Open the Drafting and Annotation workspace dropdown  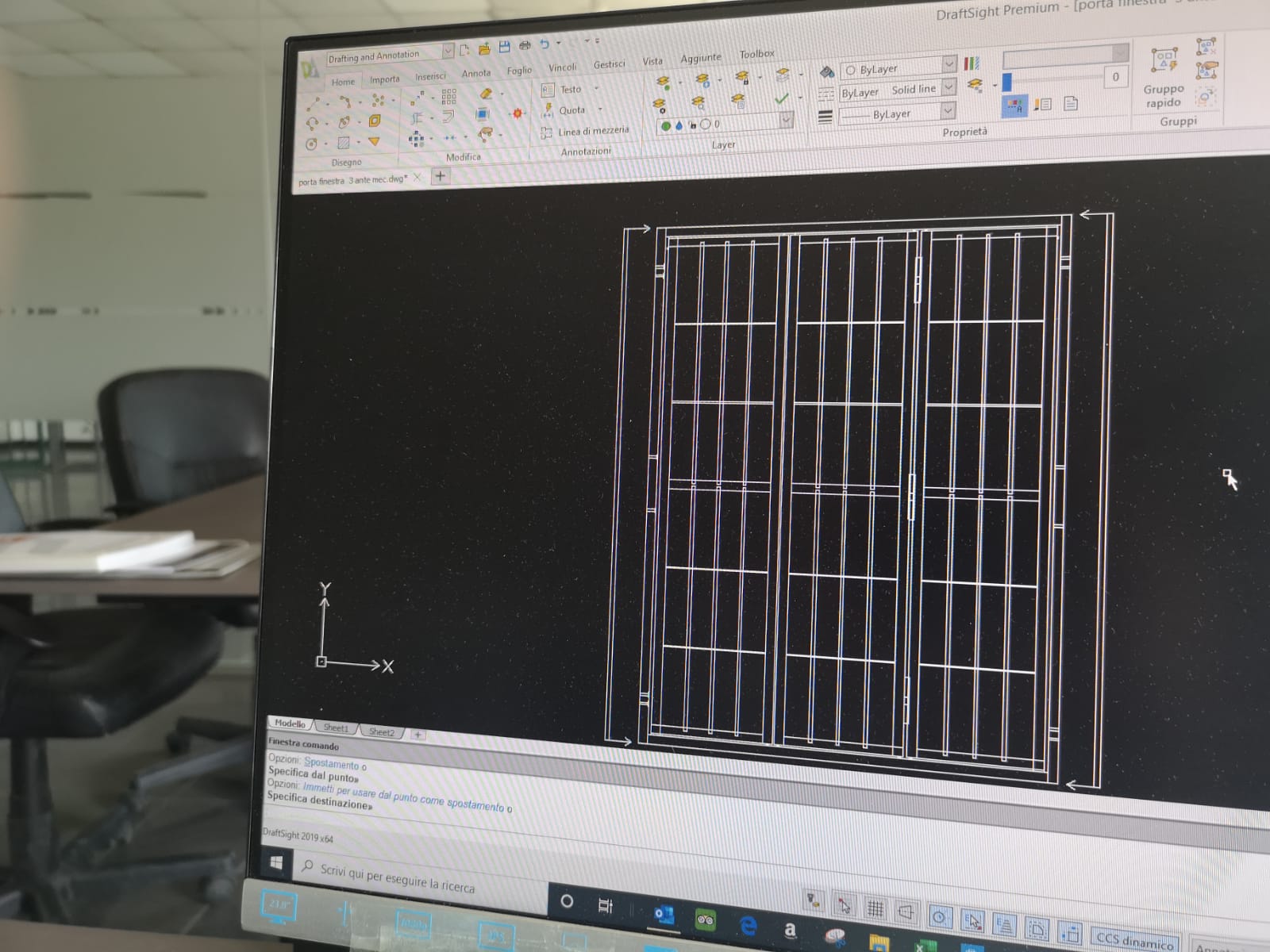tap(448, 51)
